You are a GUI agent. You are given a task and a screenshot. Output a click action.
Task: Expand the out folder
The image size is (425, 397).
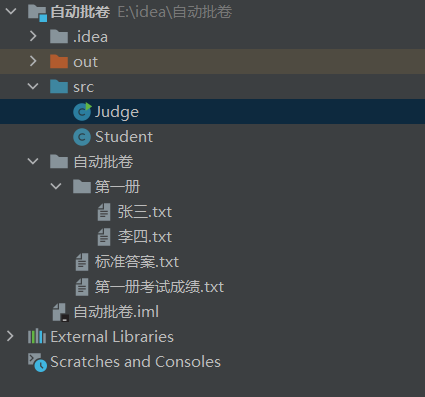pos(33,61)
